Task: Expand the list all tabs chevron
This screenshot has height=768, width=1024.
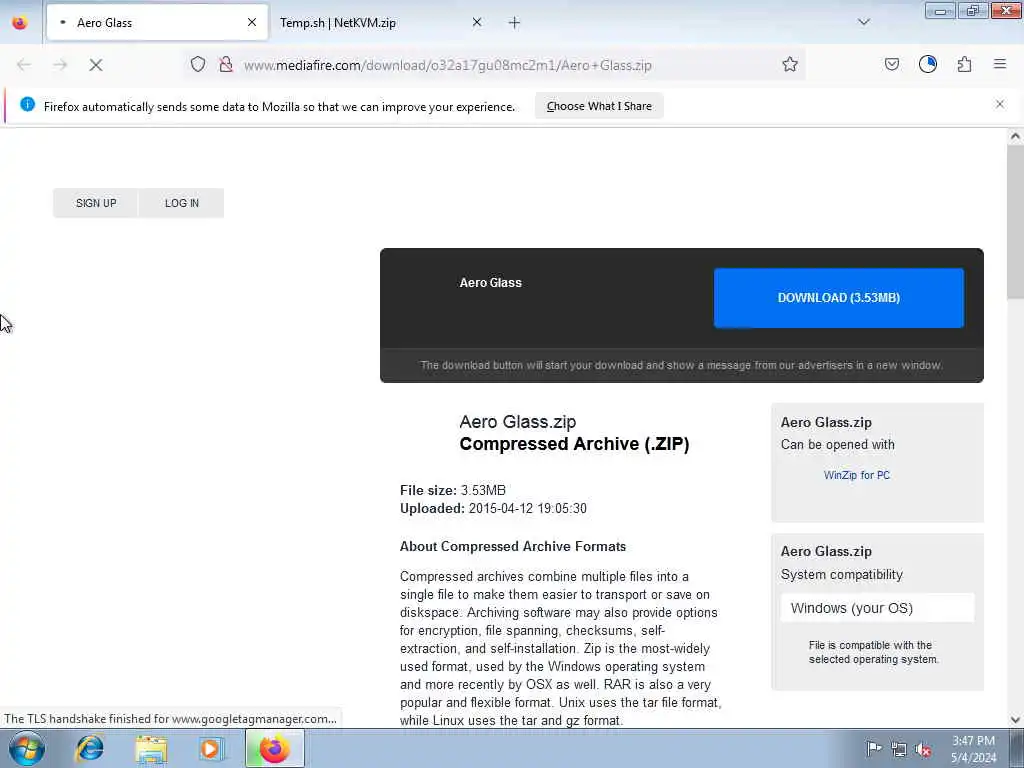Action: pyautogui.click(x=863, y=22)
